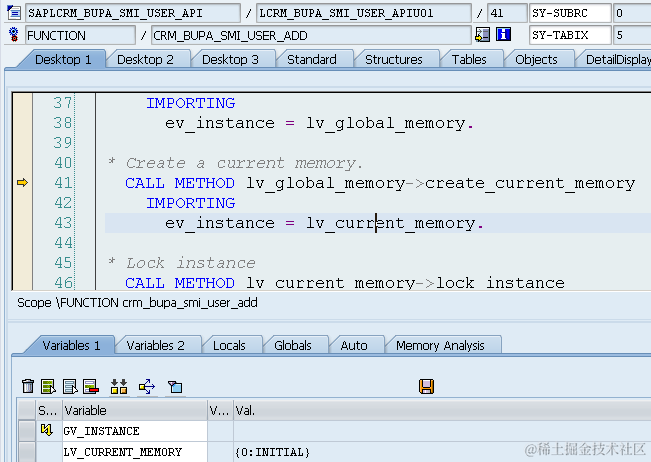This screenshot has height=462, width=651.
Task: Click the program stack icon beside SAPLCRM_BUPA_SMI_USER_API
Action: [x=14, y=13]
